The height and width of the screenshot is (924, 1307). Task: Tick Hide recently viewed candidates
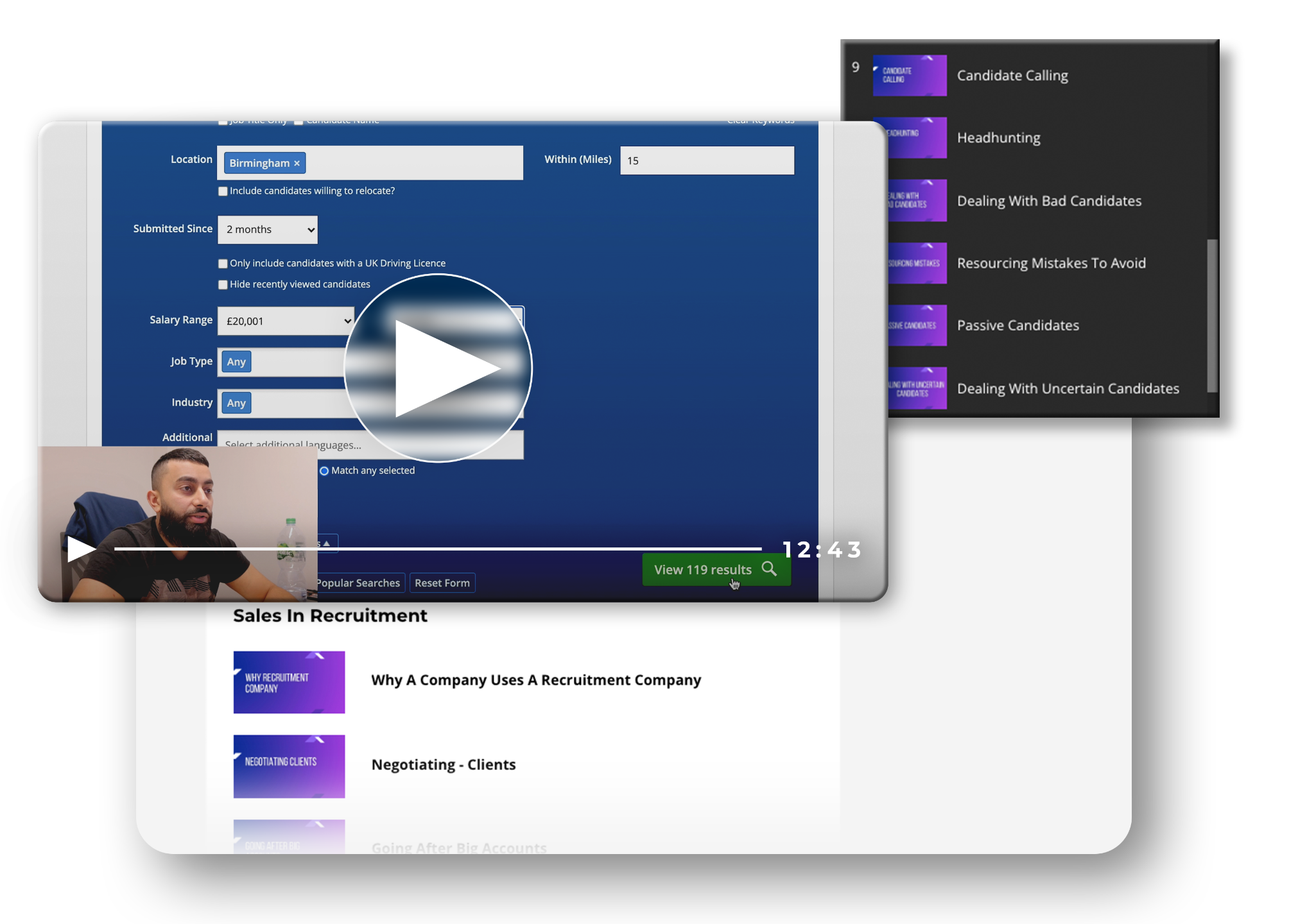click(x=223, y=285)
